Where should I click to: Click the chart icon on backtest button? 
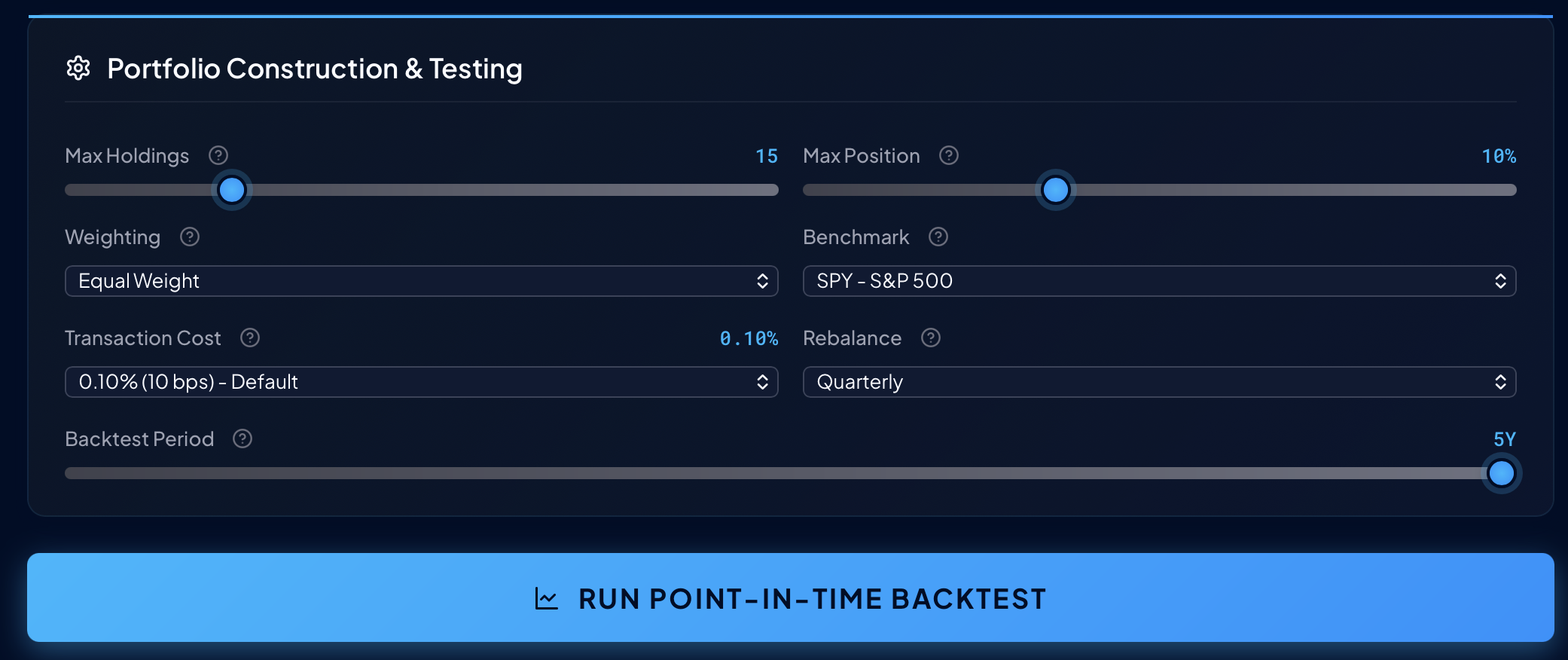click(x=547, y=599)
